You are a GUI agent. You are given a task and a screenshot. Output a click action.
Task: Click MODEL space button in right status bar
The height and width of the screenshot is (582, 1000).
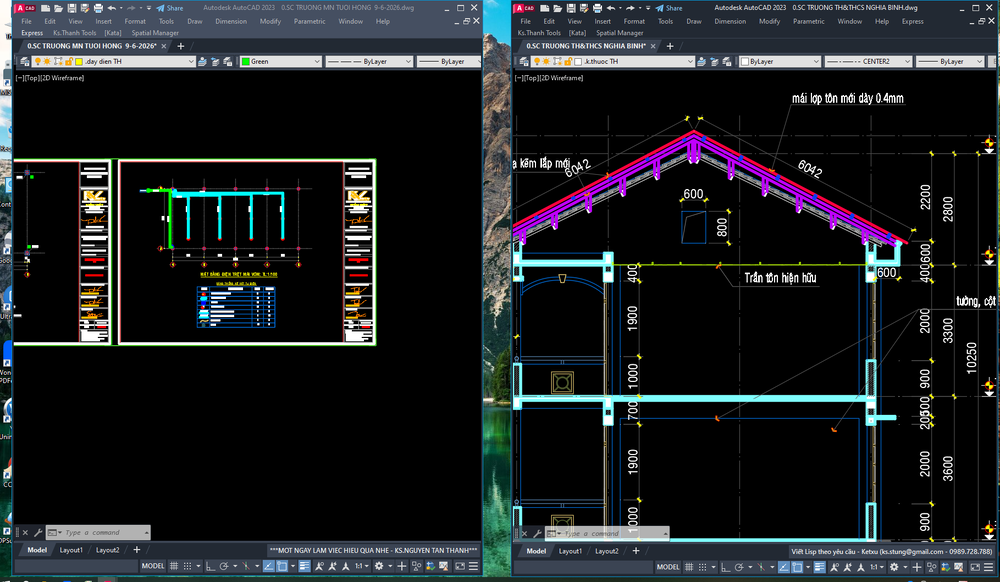pyautogui.click(x=668, y=567)
